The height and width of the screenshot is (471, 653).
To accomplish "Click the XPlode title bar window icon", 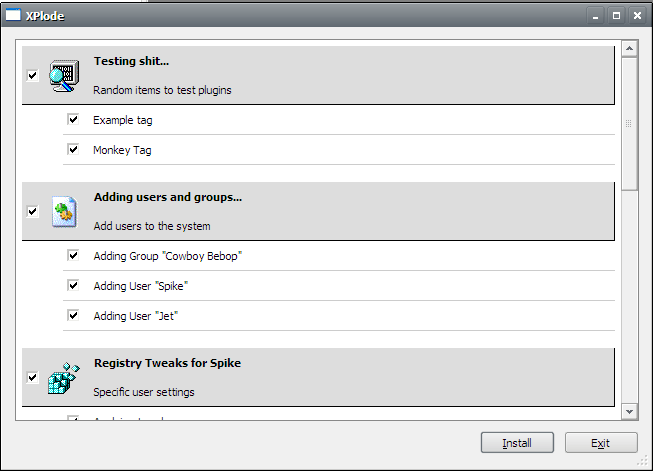I will [x=13, y=15].
